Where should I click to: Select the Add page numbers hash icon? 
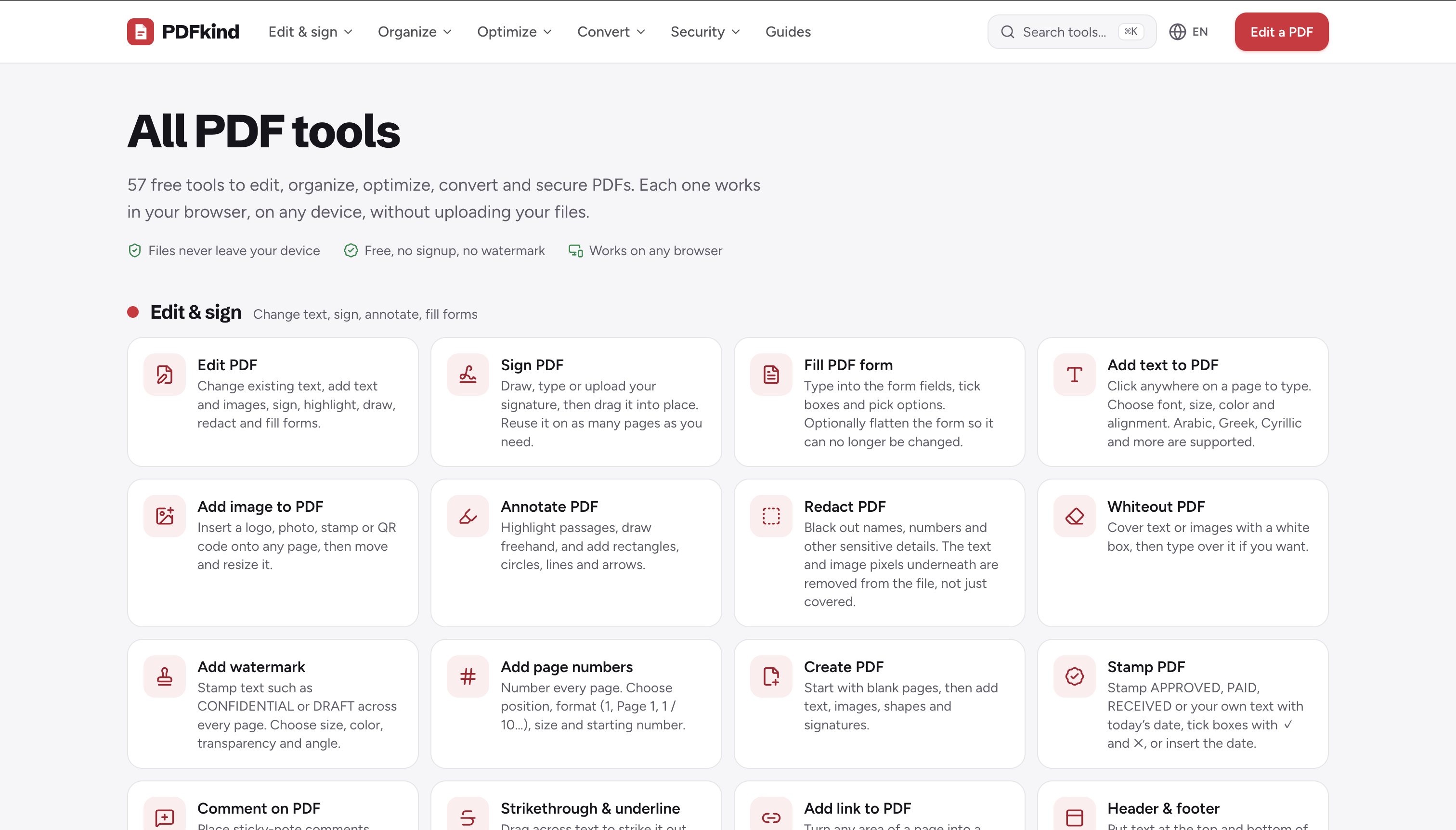point(468,676)
